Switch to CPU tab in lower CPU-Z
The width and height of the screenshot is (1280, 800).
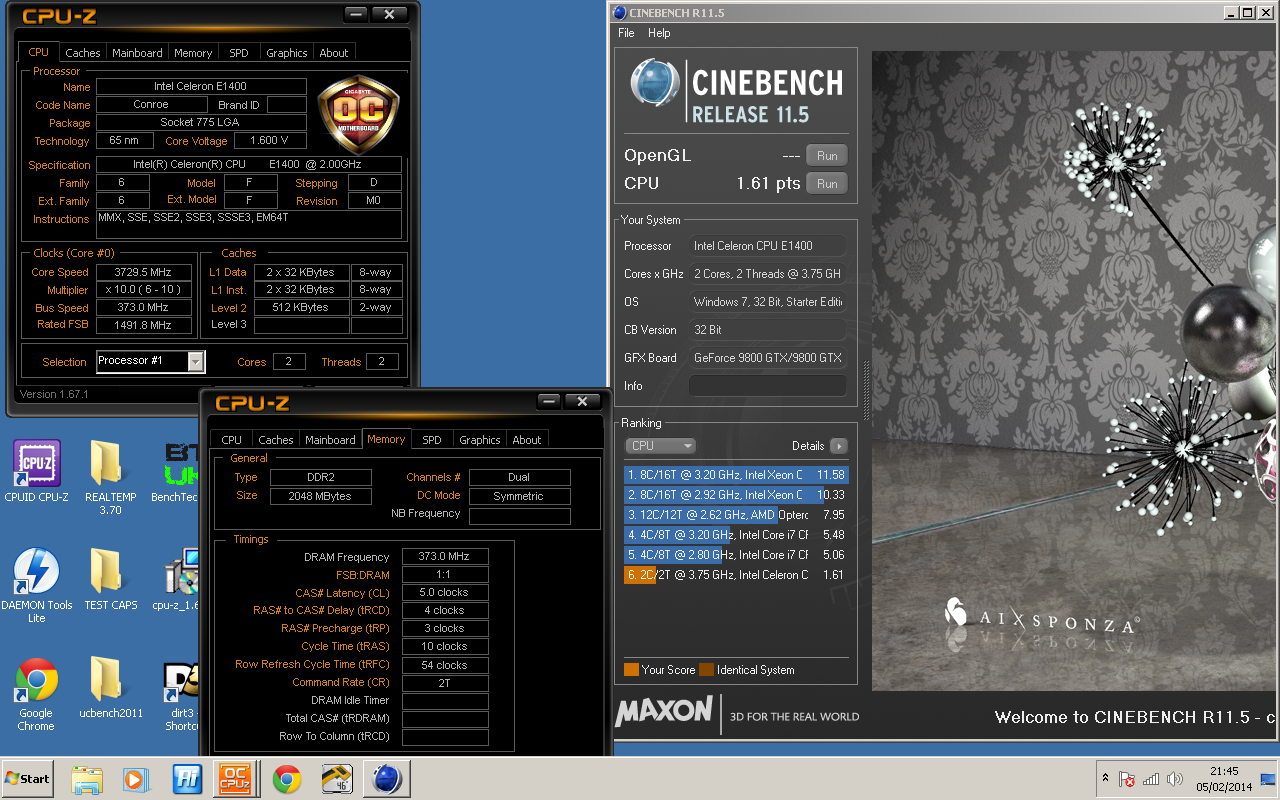click(232, 440)
